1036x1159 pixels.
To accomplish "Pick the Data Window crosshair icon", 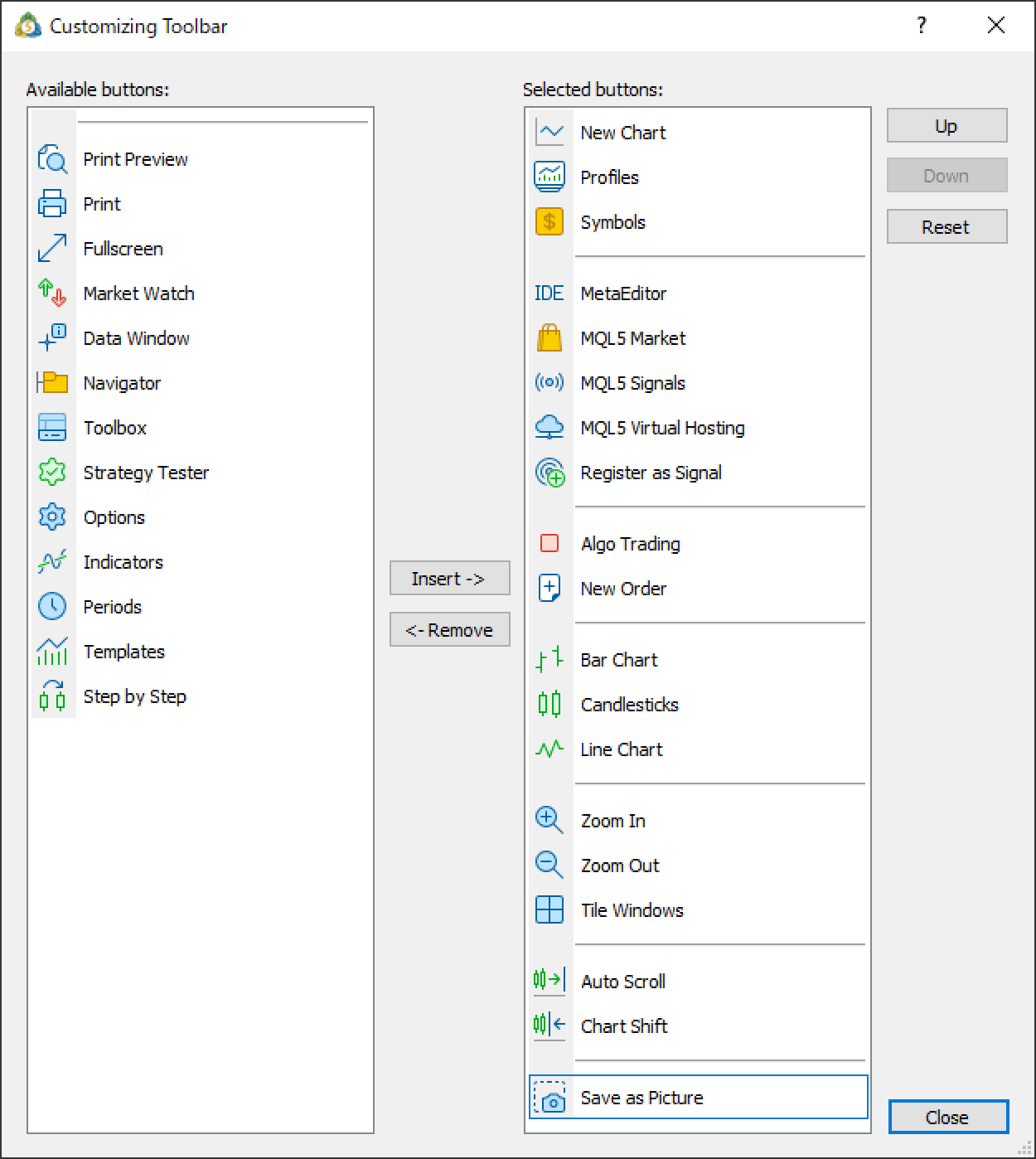I will [52, 338].
